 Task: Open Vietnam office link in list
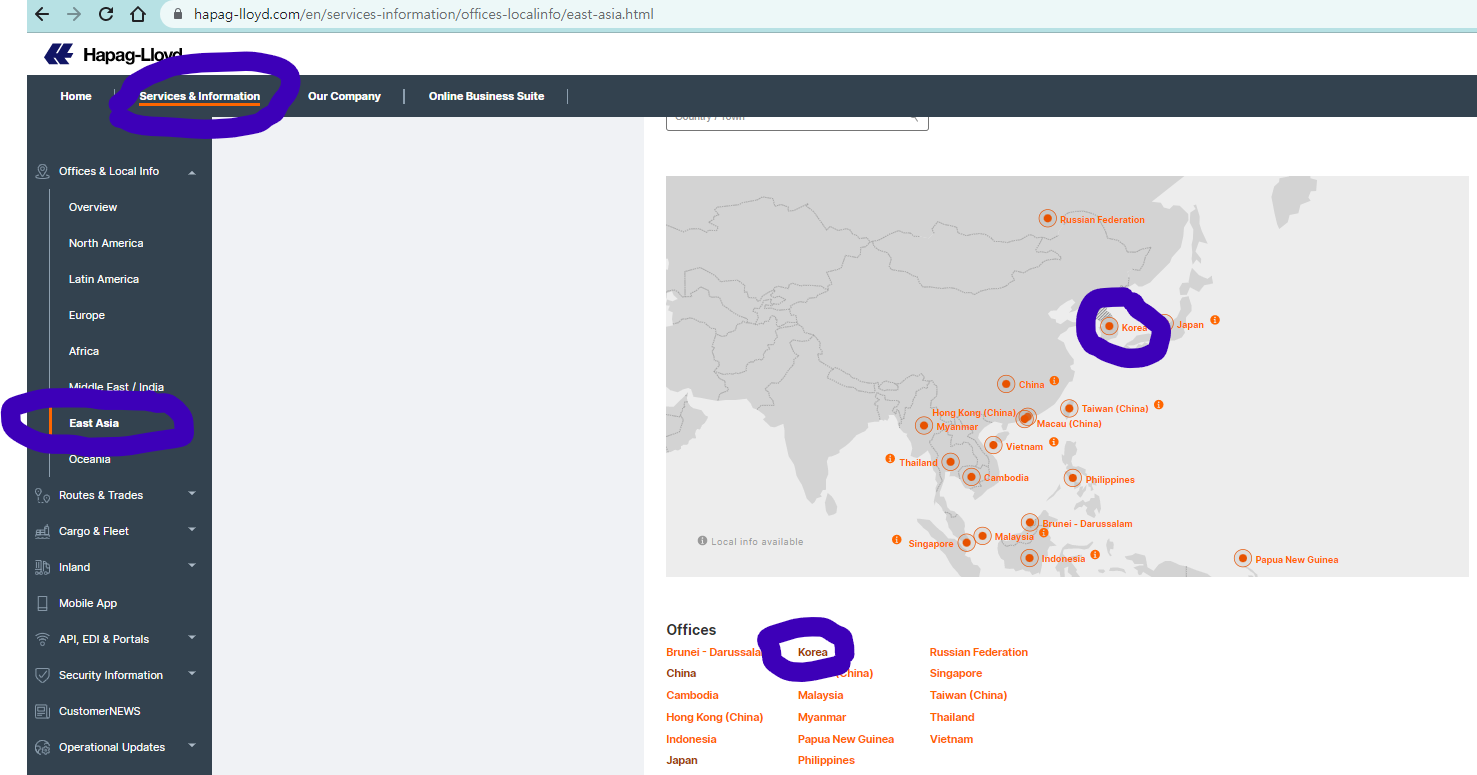pyautogui.click(x=951, y=739)
